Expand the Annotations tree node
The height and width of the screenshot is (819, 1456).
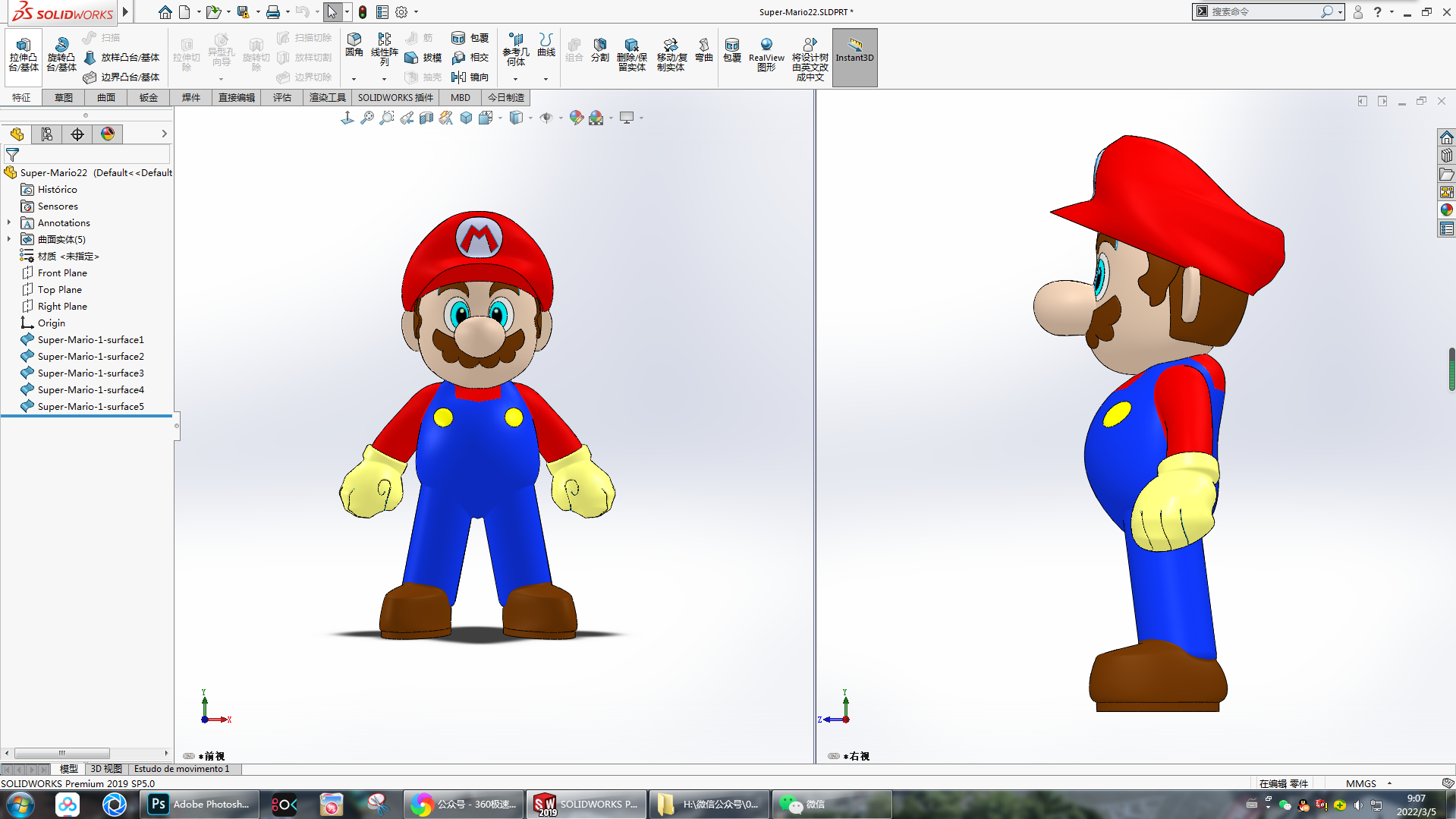(9, 223)
